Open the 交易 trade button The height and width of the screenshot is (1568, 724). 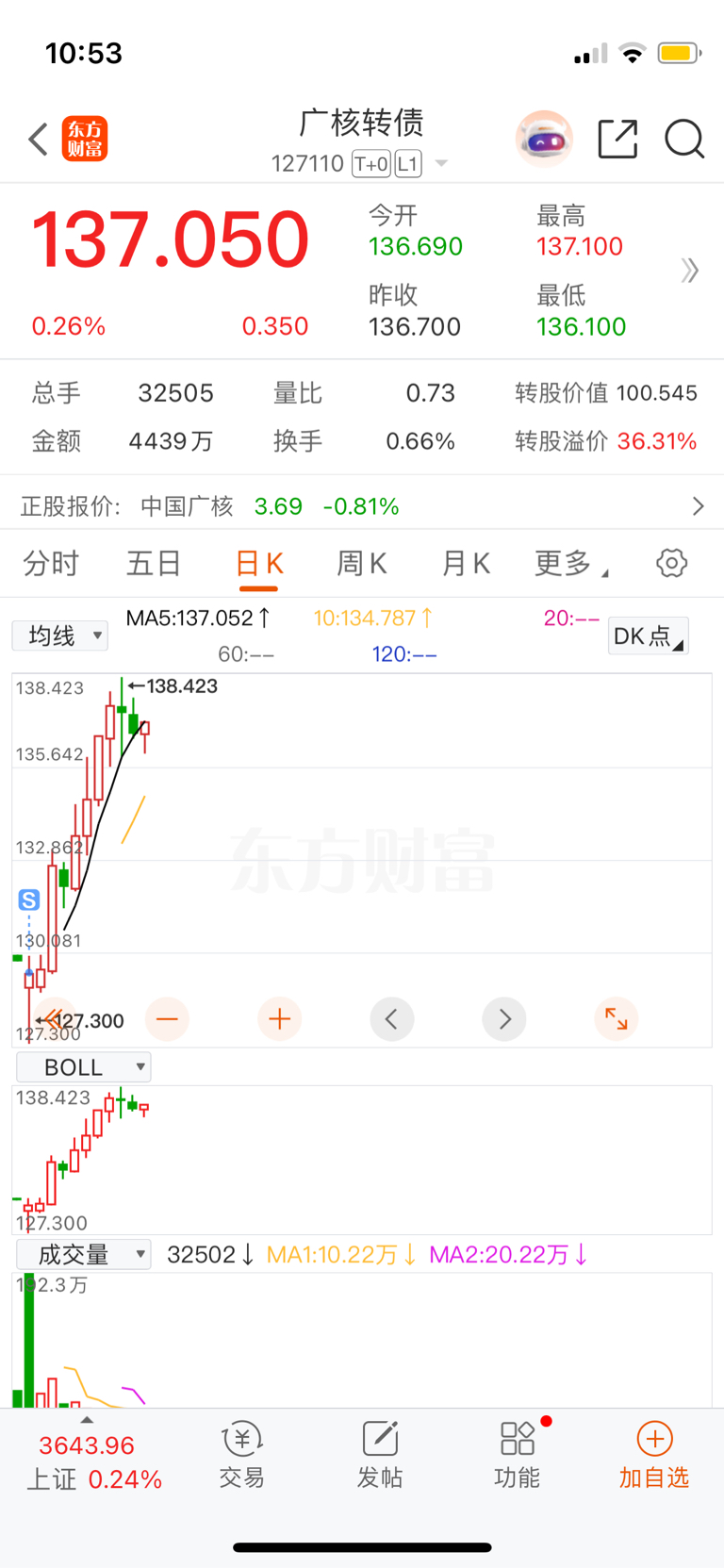coord(242,1457)
